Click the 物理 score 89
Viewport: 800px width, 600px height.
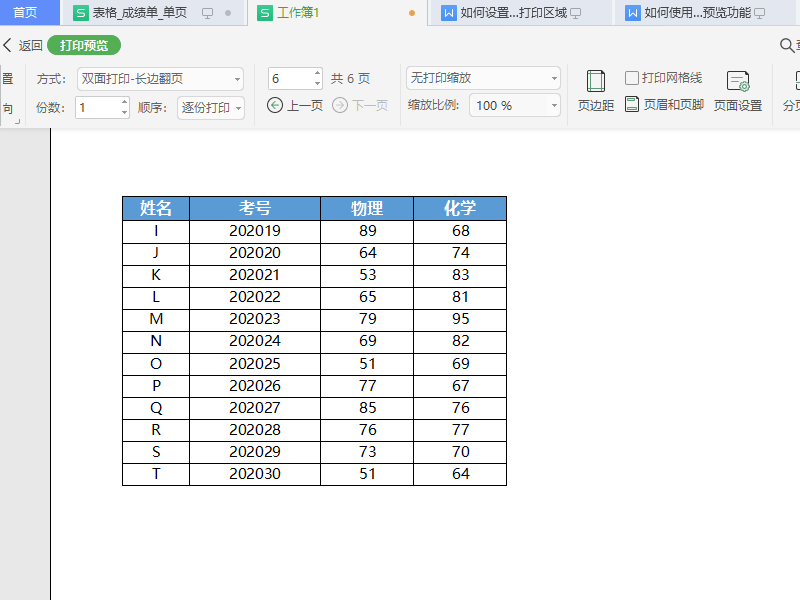click(367, 231)
